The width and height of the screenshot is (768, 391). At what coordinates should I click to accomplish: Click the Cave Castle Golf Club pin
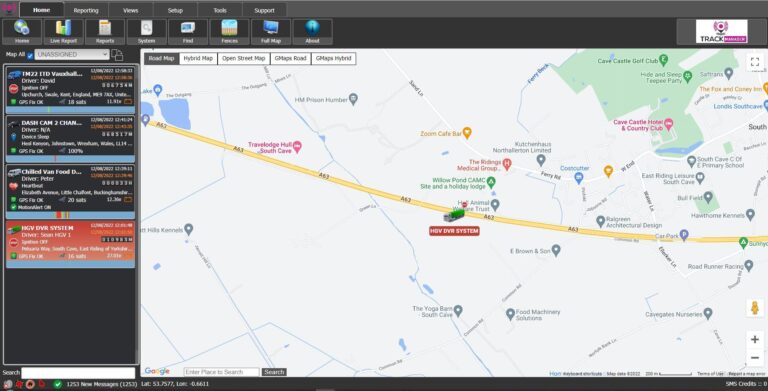tap(663, 60)
